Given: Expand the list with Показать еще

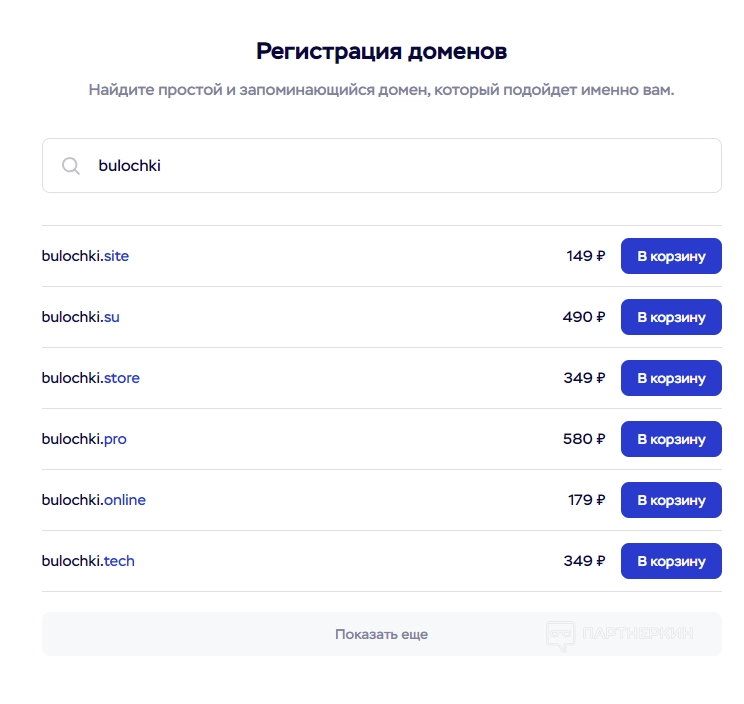Looking at the screenshot, I should [x=381, y=634].
